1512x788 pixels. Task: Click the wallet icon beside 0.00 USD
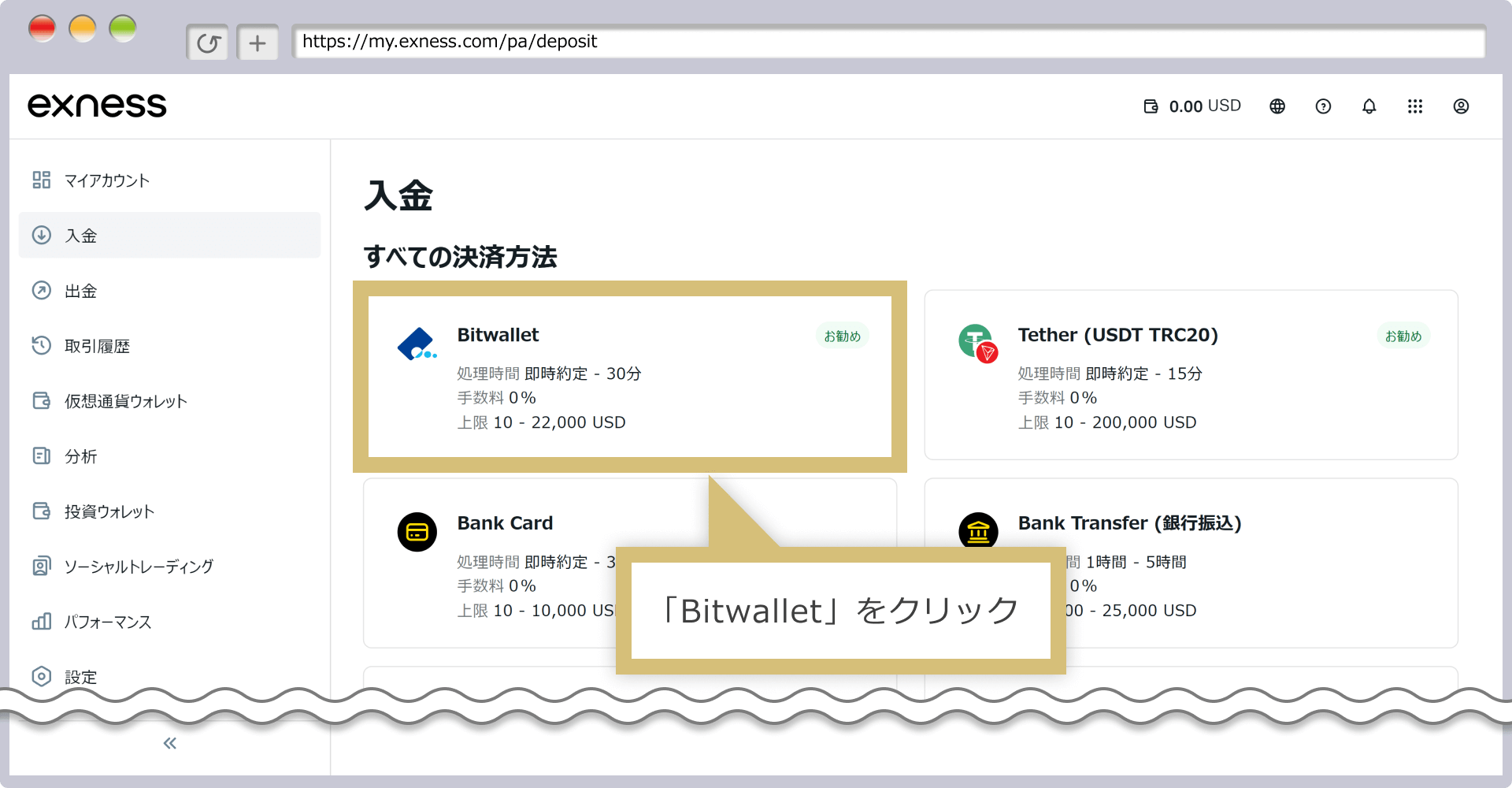(x=1151, y=106)
